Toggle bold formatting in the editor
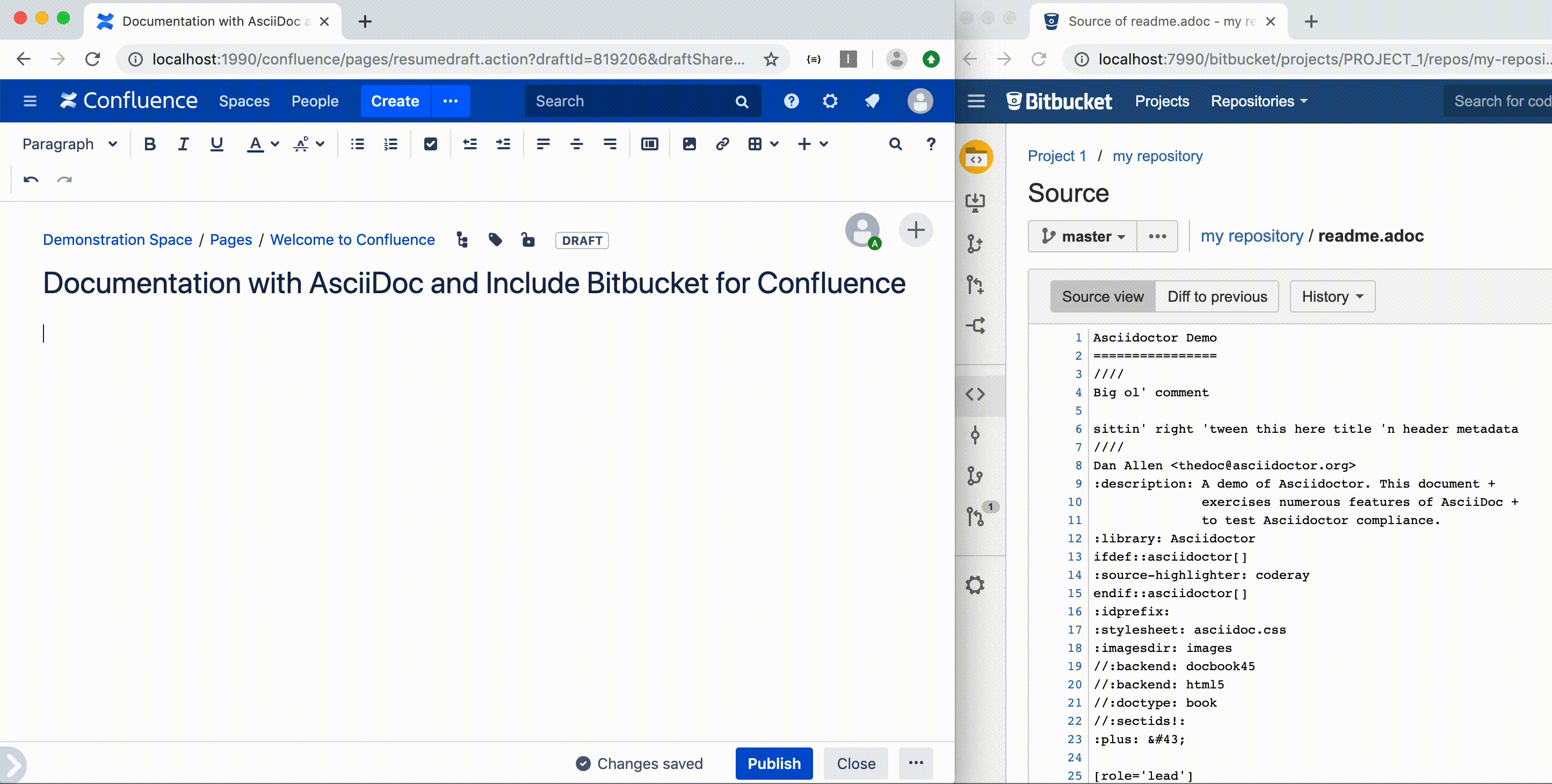Screen dimensions: 1552x784 pyautogui.click(x=150, y=144)
